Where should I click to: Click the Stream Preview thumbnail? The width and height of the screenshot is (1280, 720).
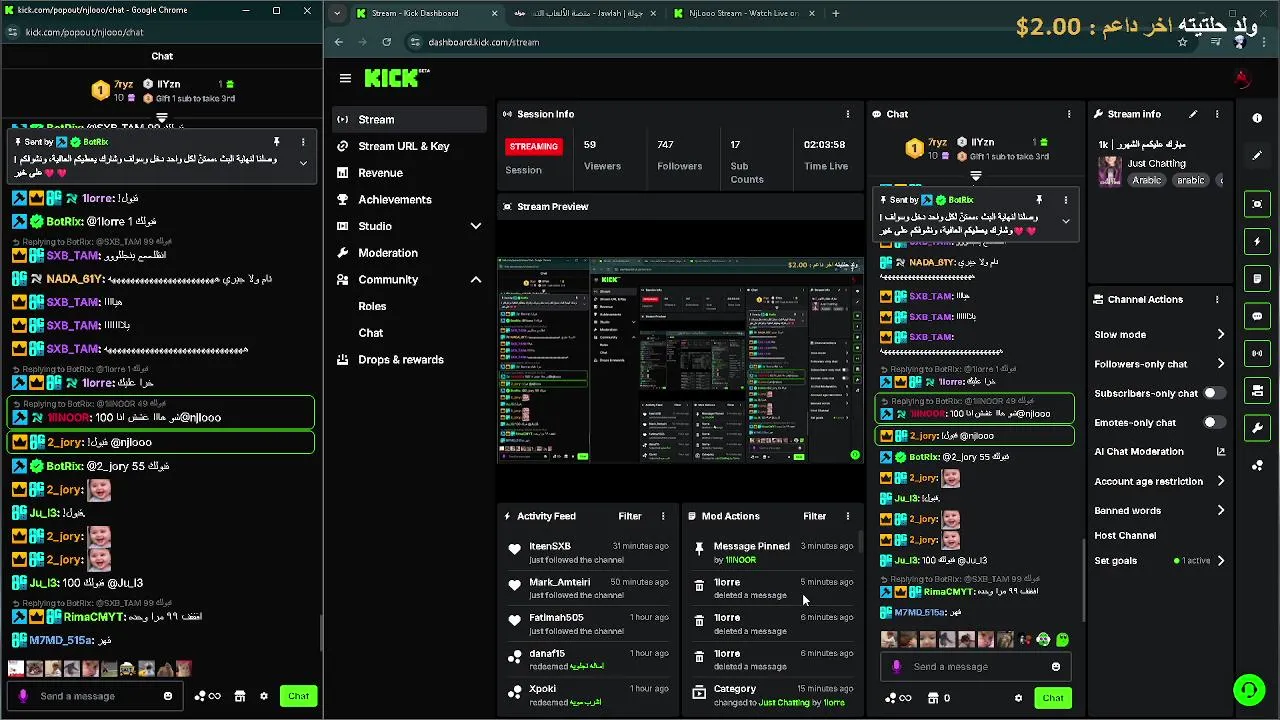point(680,360)
